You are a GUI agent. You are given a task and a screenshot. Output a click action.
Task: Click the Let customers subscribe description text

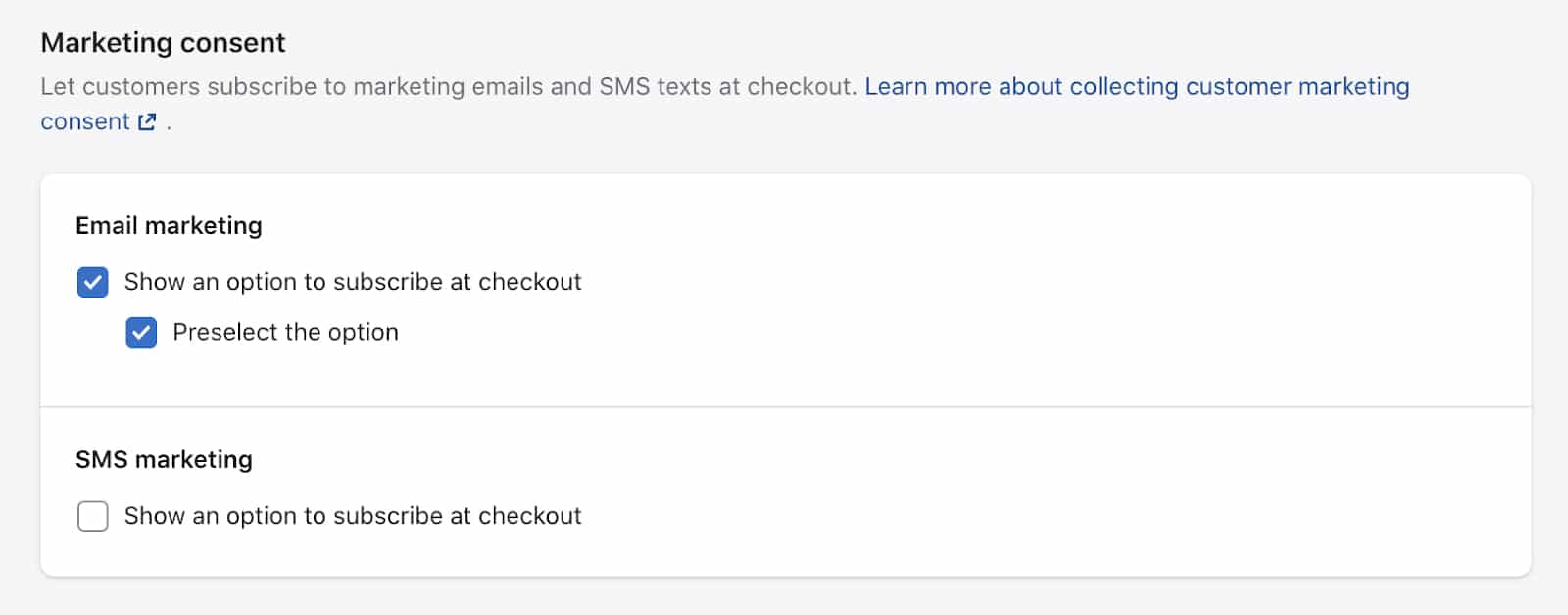pyautogui.click(x=449, y=86)
